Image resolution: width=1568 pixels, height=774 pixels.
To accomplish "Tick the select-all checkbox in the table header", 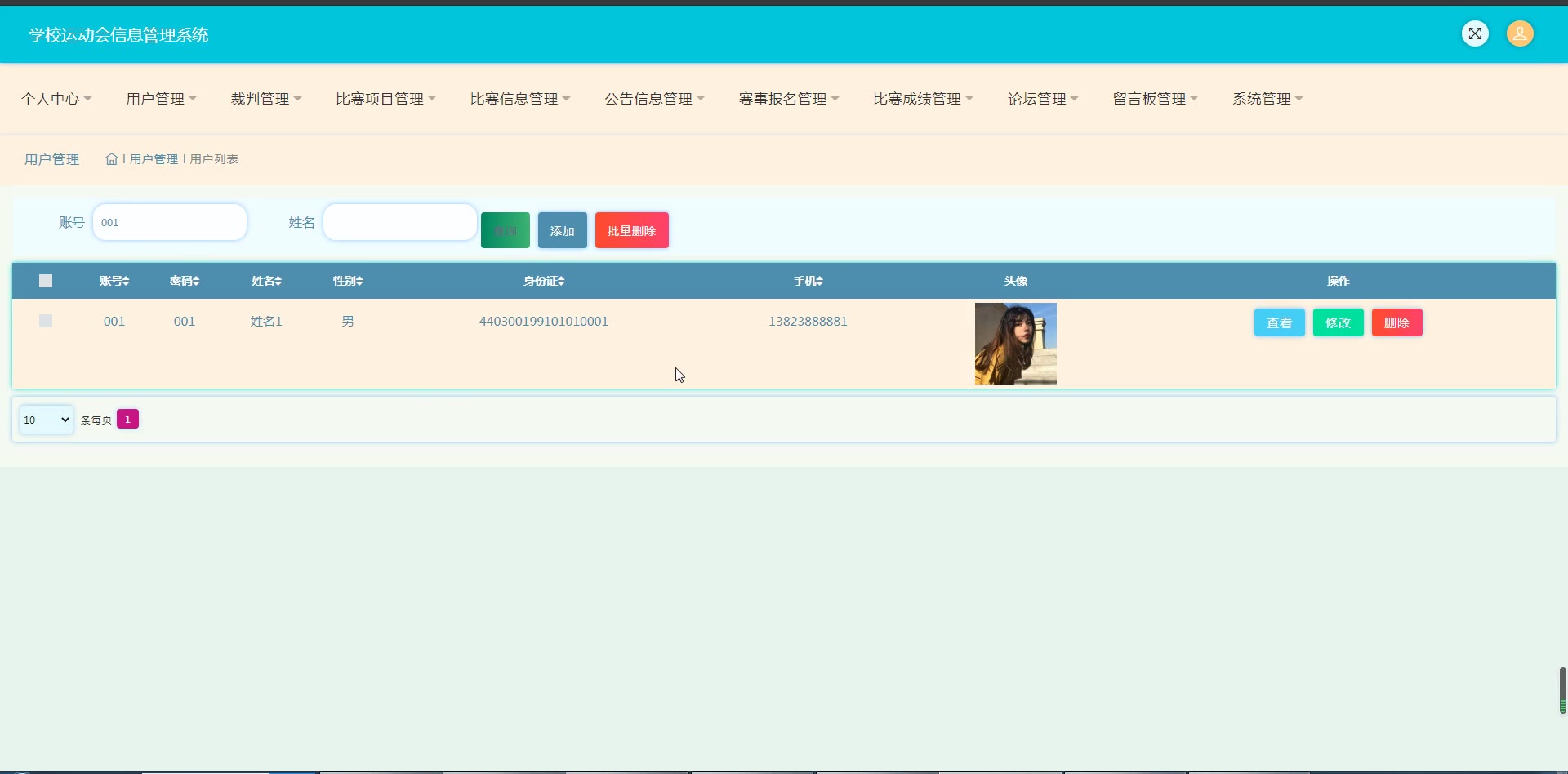I will tap(46, 281).
